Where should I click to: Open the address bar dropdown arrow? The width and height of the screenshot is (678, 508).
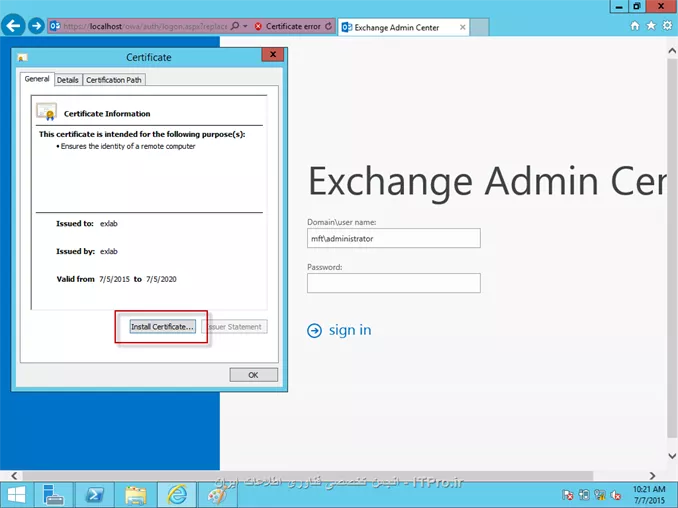245,26
